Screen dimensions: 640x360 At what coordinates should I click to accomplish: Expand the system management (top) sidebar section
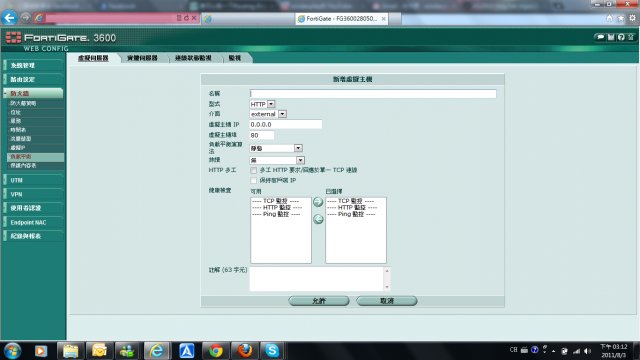pos(33,65)
